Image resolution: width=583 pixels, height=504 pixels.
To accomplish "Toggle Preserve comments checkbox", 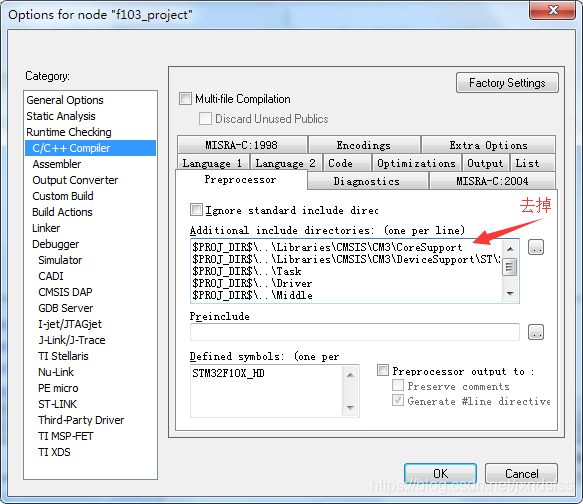I will pyautogui.click(x=398, y=385).
